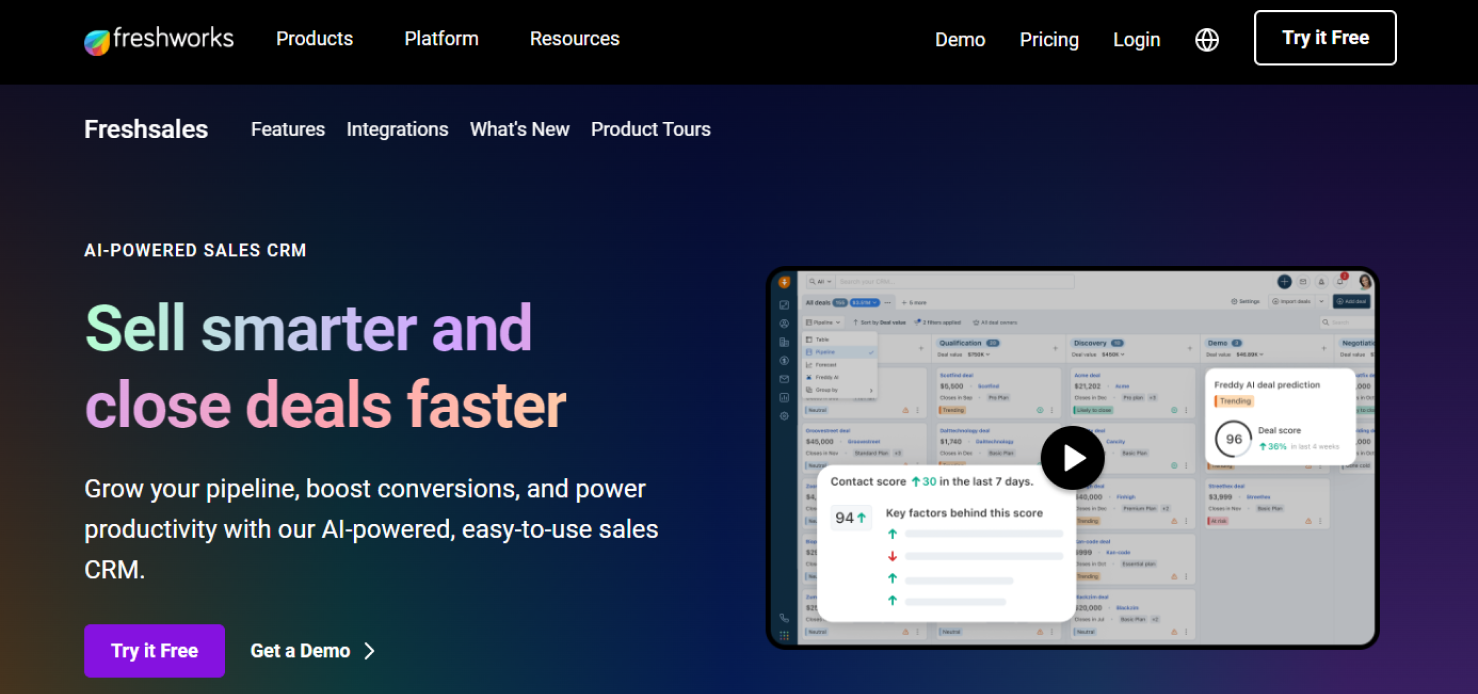1478x694 pixels.
Task: Click the Get a Demo link
Action: pyautogui.click(x=300, y=651)
